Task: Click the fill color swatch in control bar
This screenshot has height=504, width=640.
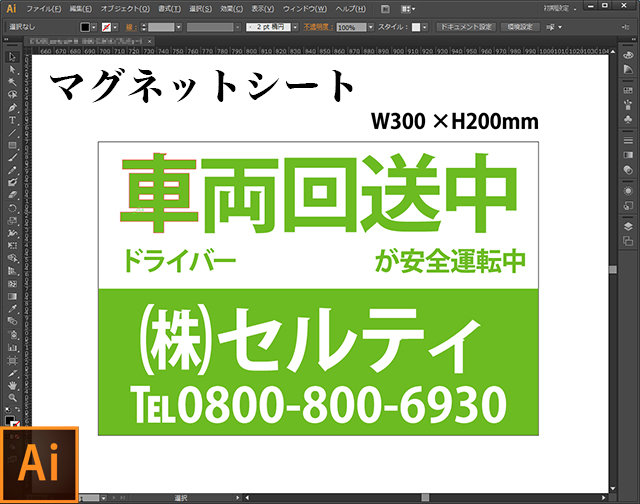Action: [85, 27]
